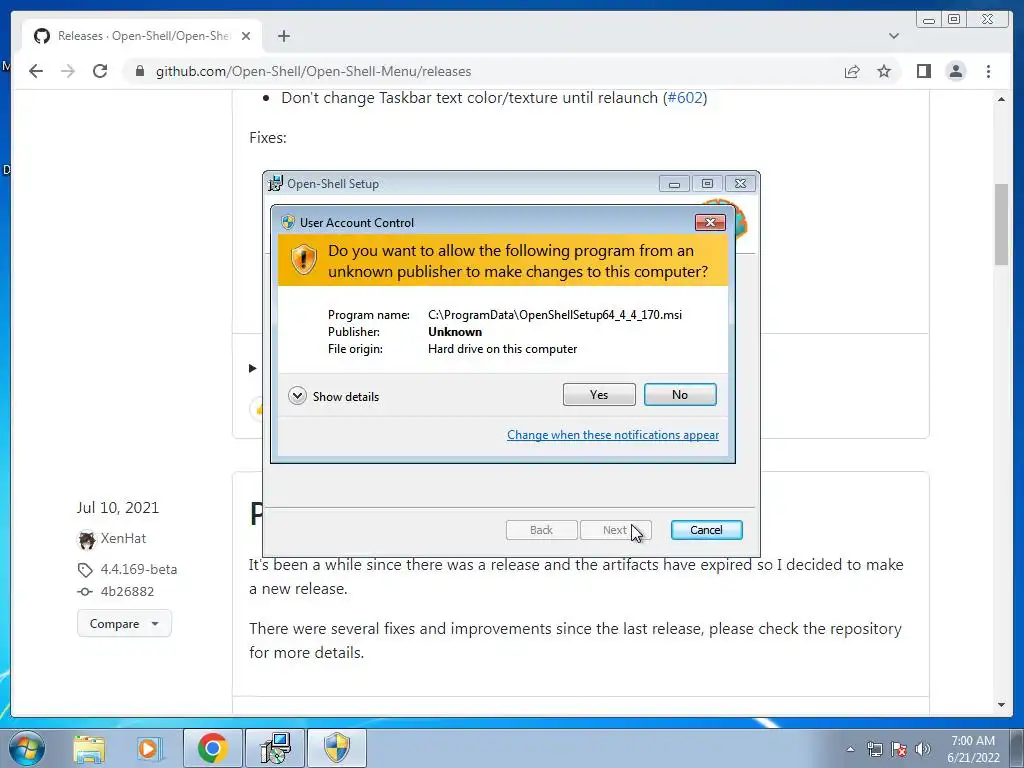Click Program name path text in UAC dialog
1024x768 pixels.
[x=554, y=315]
